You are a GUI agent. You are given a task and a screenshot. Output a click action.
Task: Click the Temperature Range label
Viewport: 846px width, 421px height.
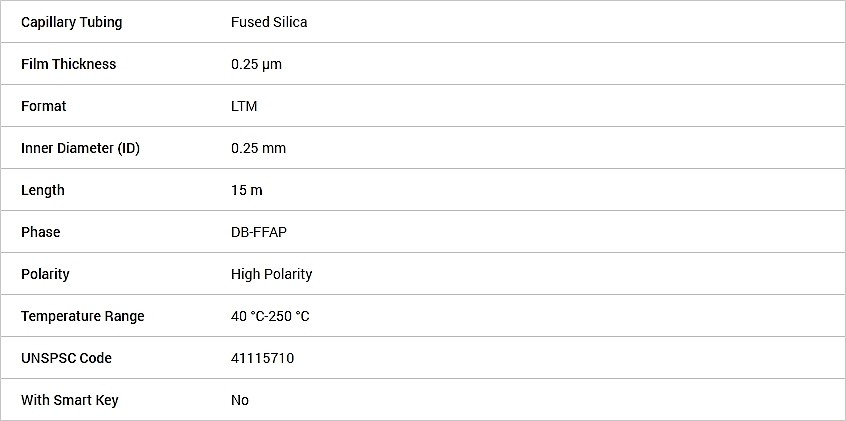[83, 316]
